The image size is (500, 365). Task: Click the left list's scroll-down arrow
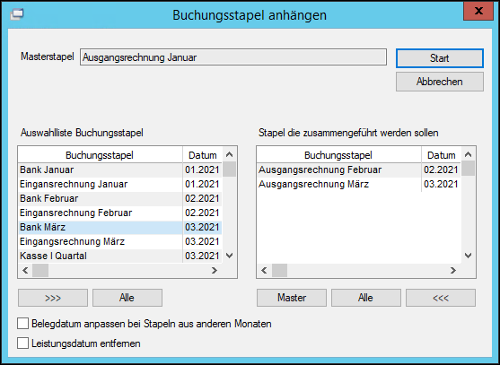click(x=229, y=256)
